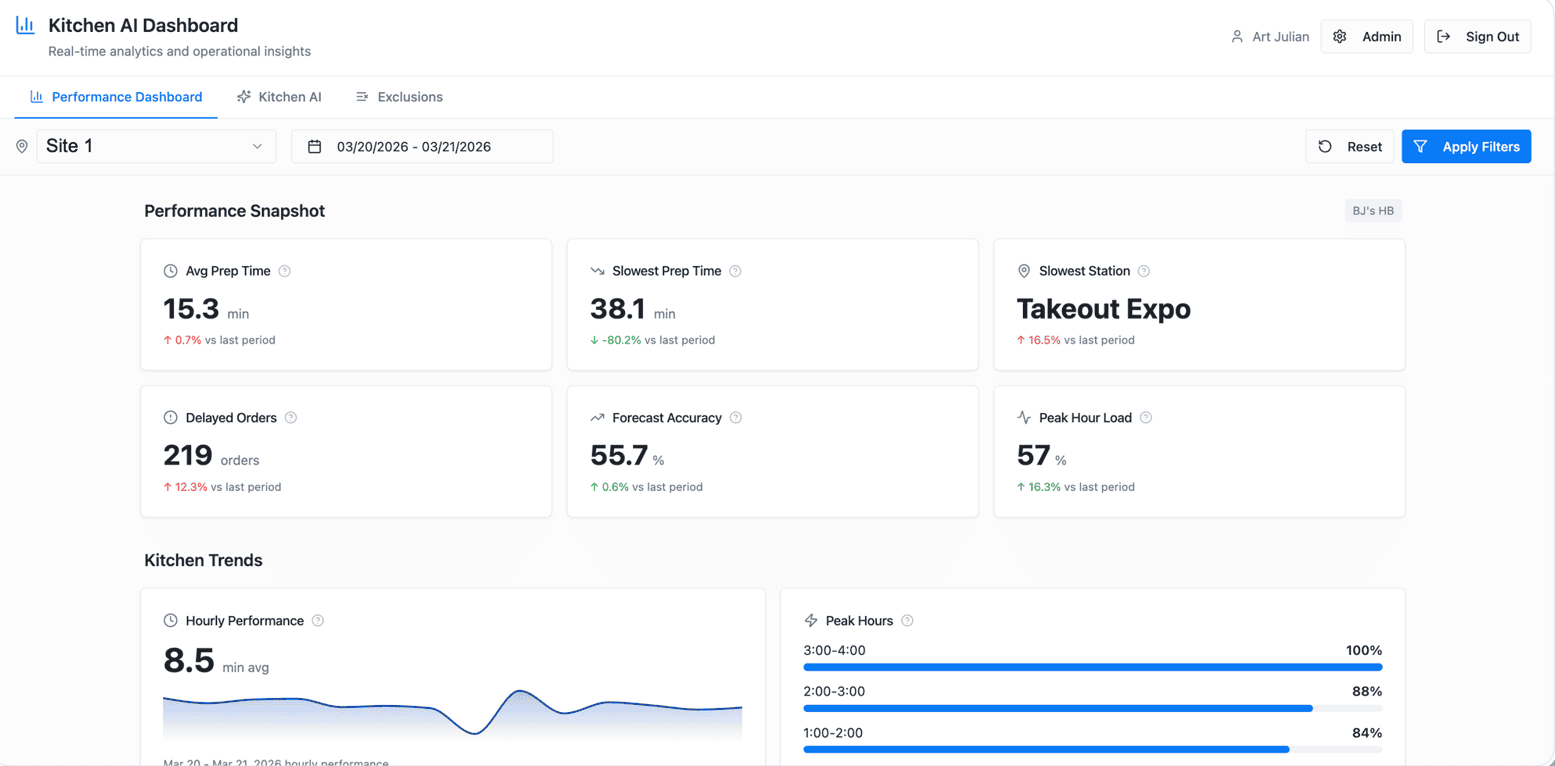Open the Exclusions tab

point(399,97)
